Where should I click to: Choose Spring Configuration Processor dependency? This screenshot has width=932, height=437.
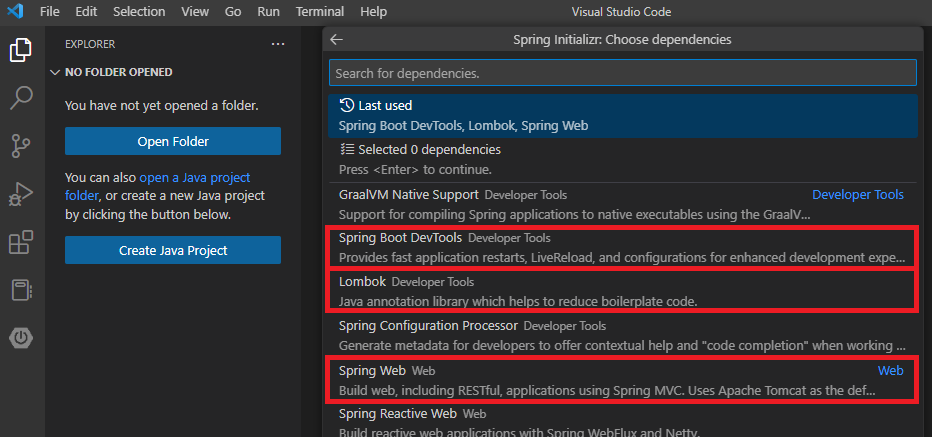coord(622,335)
